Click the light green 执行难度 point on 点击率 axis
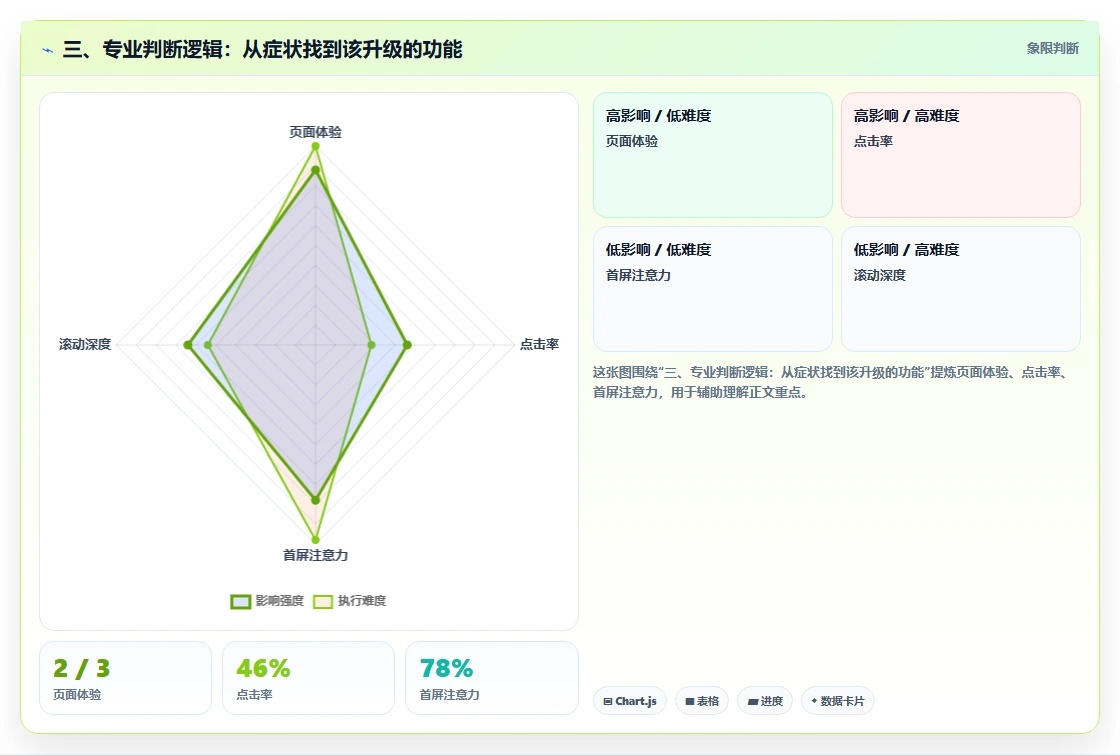This screenshot has height=755, width=1120. (371, 345)
